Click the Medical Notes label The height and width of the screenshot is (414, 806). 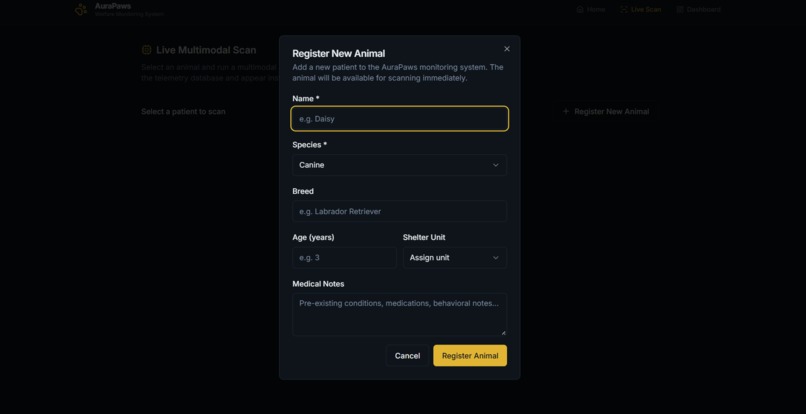point(318,283)
